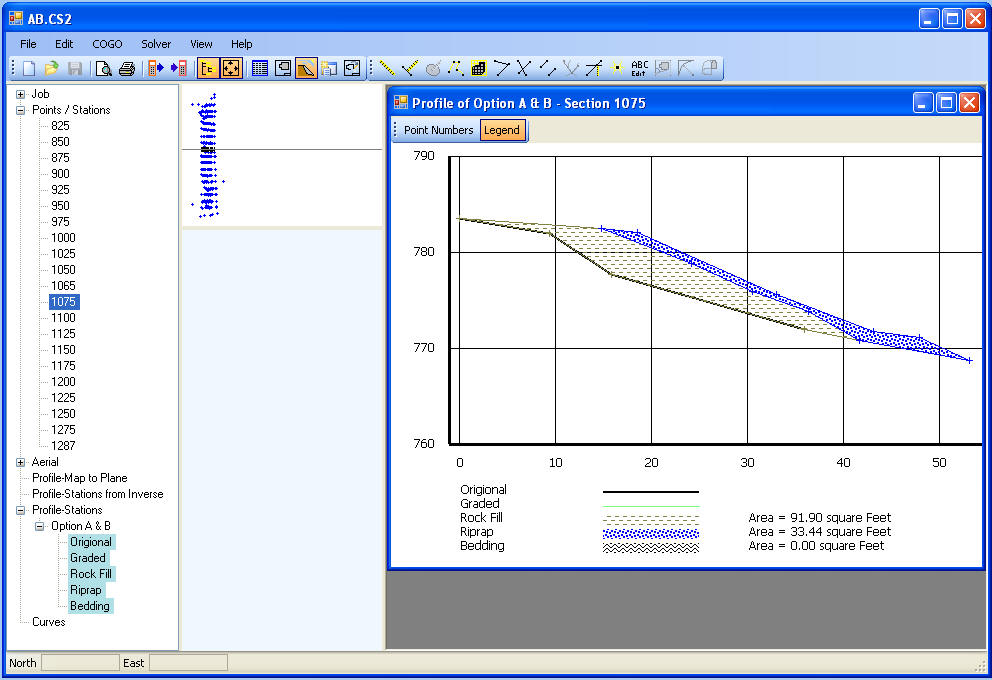
Task: Select the bent polyline tool
Action: click(x=502, y=68)
